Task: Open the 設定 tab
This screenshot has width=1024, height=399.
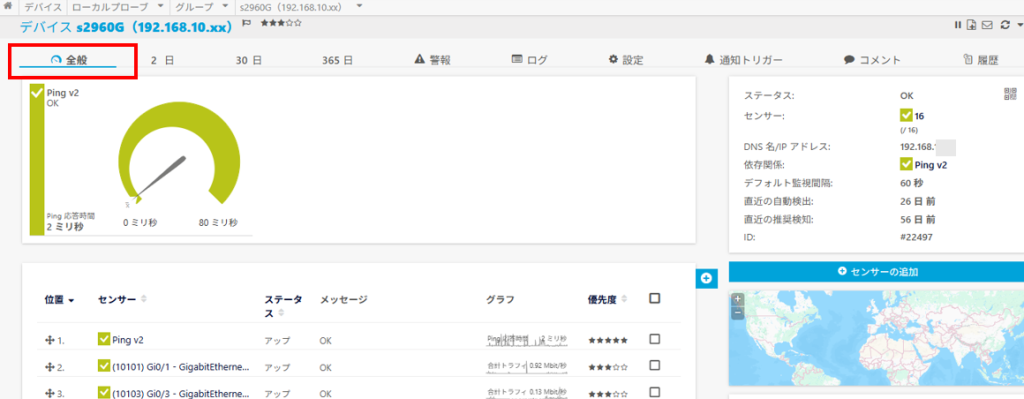Action: click(626, 60)
